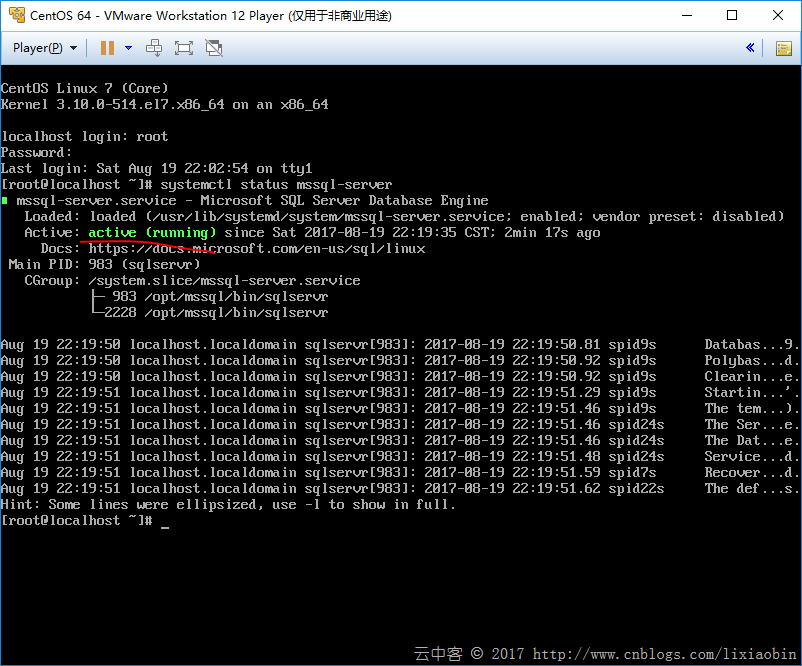The image size is (802, 666).
Task: Click 'CentOS Linux 7 (Core)' banner text
Action: tap(84, 88)
